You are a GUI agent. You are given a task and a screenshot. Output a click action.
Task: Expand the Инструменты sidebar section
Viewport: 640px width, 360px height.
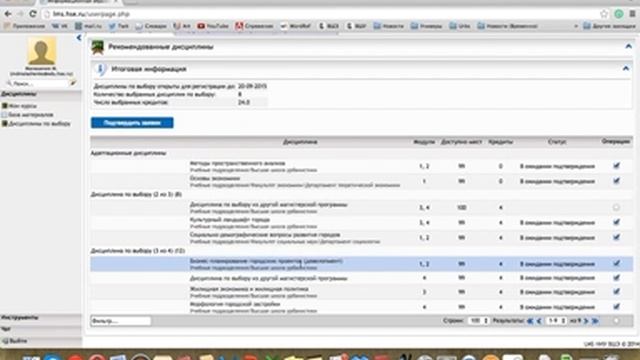pos(41,318)
